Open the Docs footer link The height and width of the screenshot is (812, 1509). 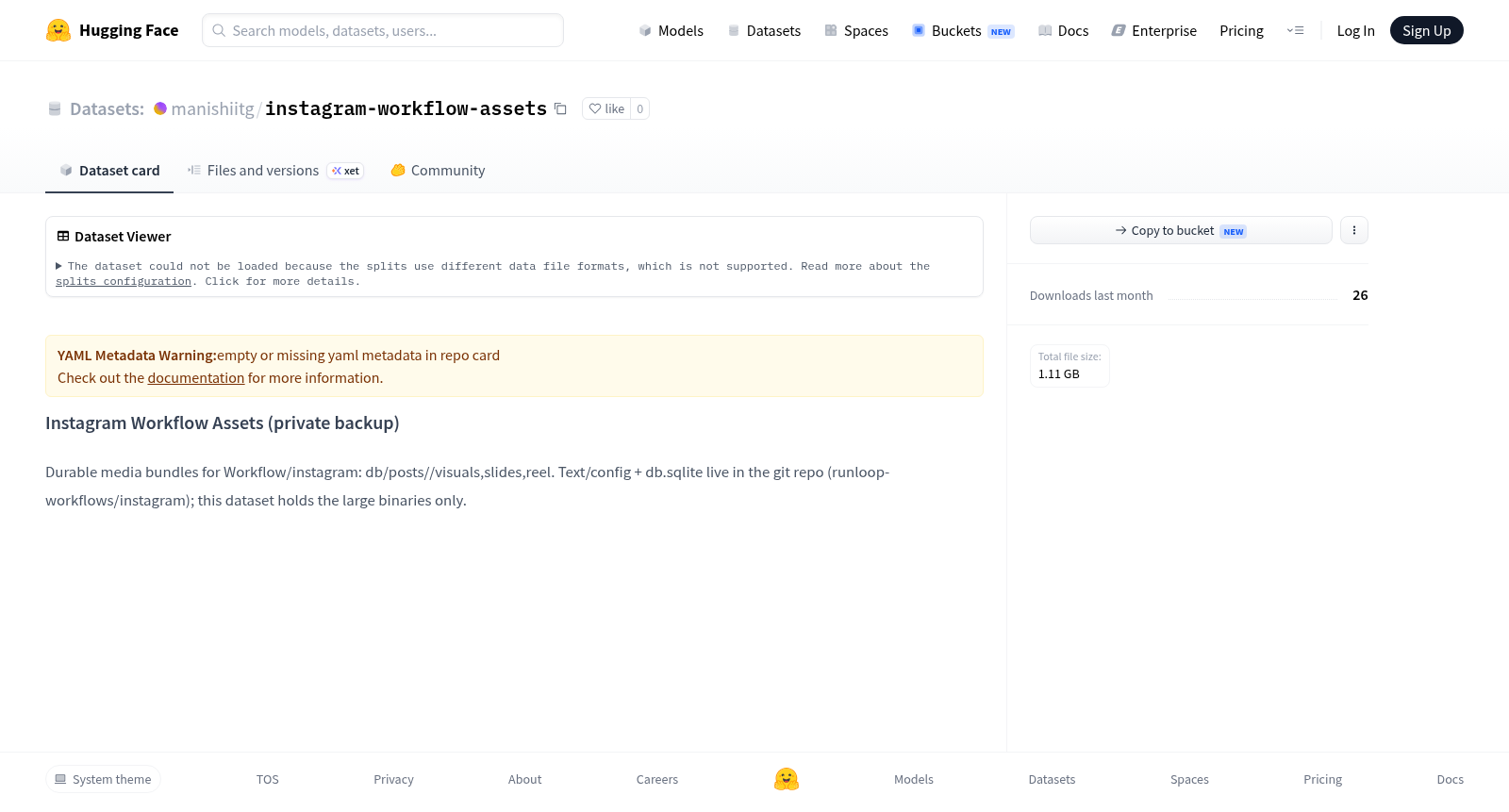click(x=1450, y=779)
